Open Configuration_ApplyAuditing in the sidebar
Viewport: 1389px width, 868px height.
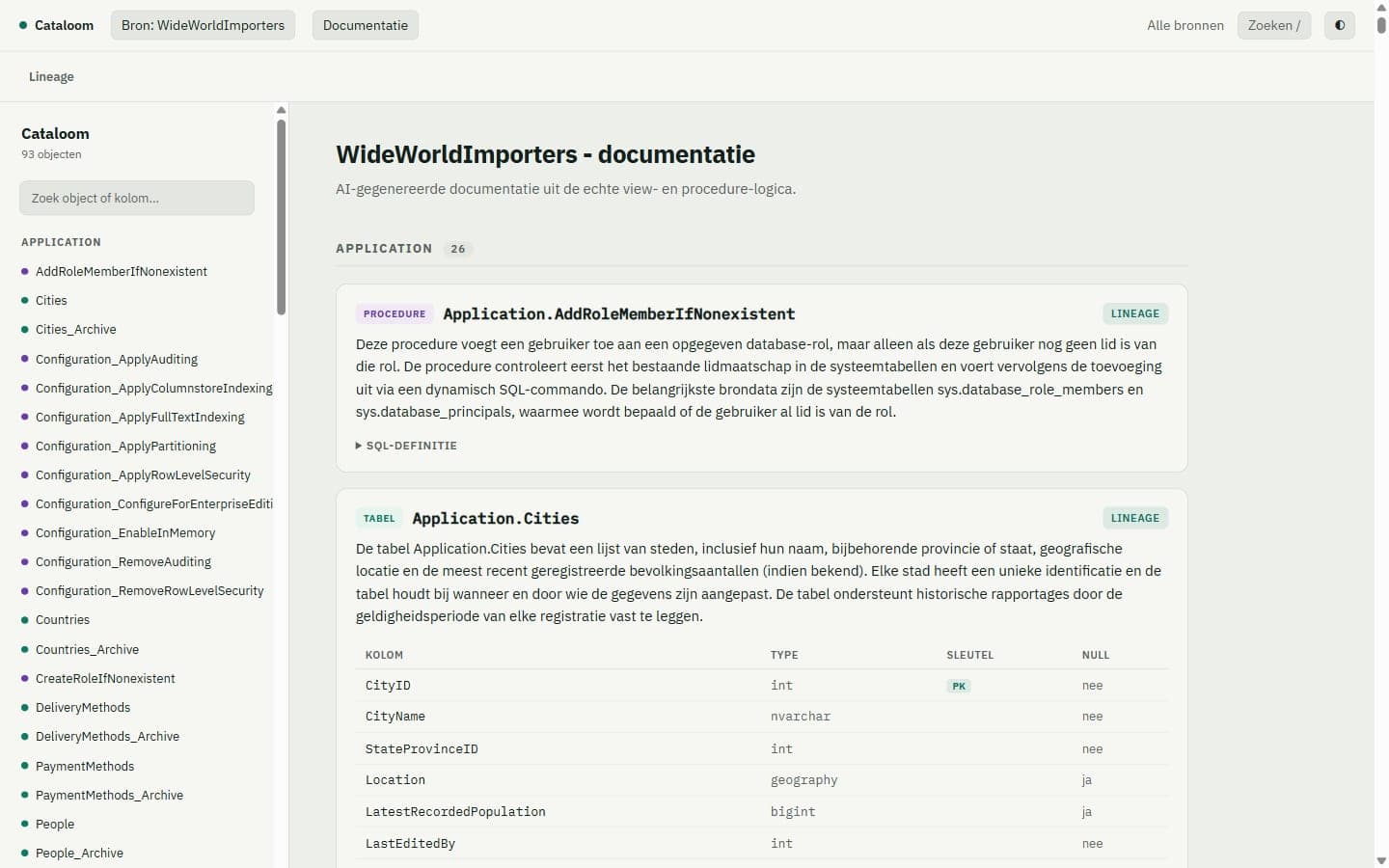point(116,359)
